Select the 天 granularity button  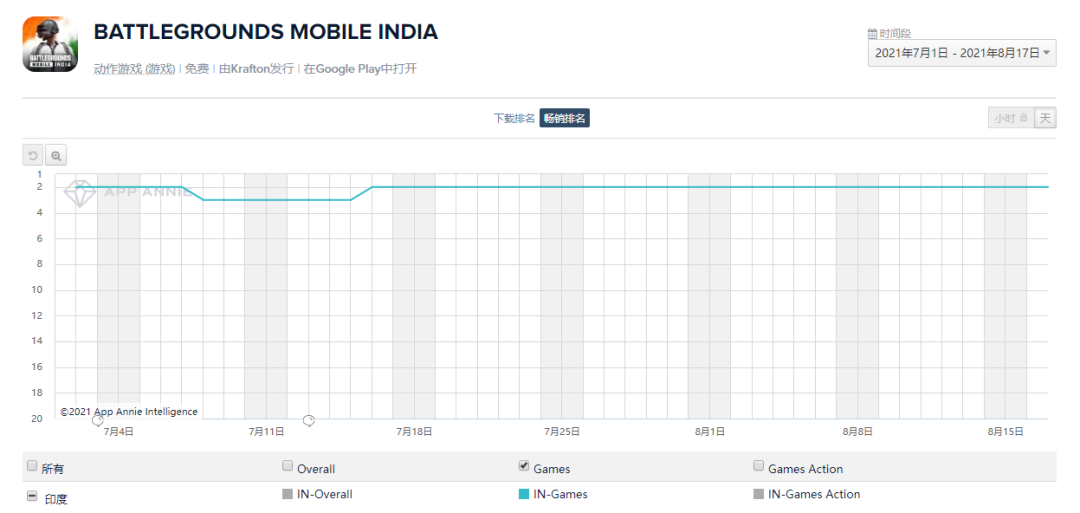(1045, 118)
